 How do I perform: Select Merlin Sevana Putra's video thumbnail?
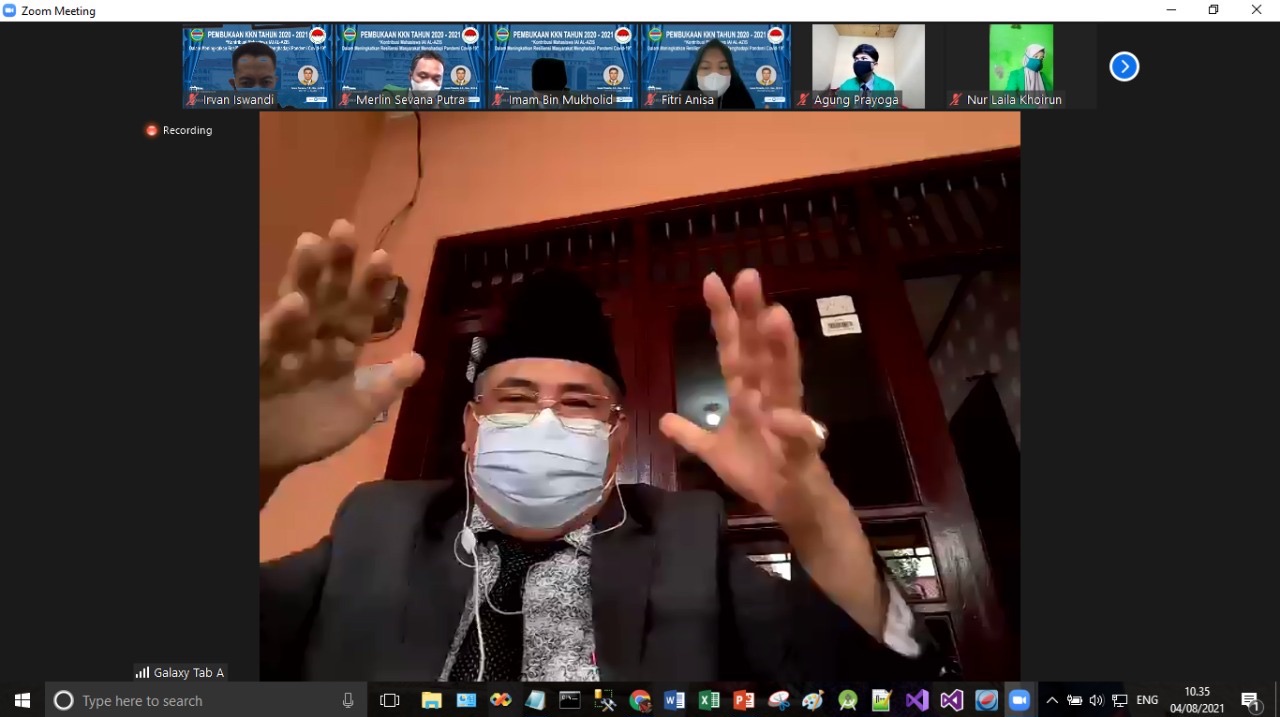[x=410, y=66]
